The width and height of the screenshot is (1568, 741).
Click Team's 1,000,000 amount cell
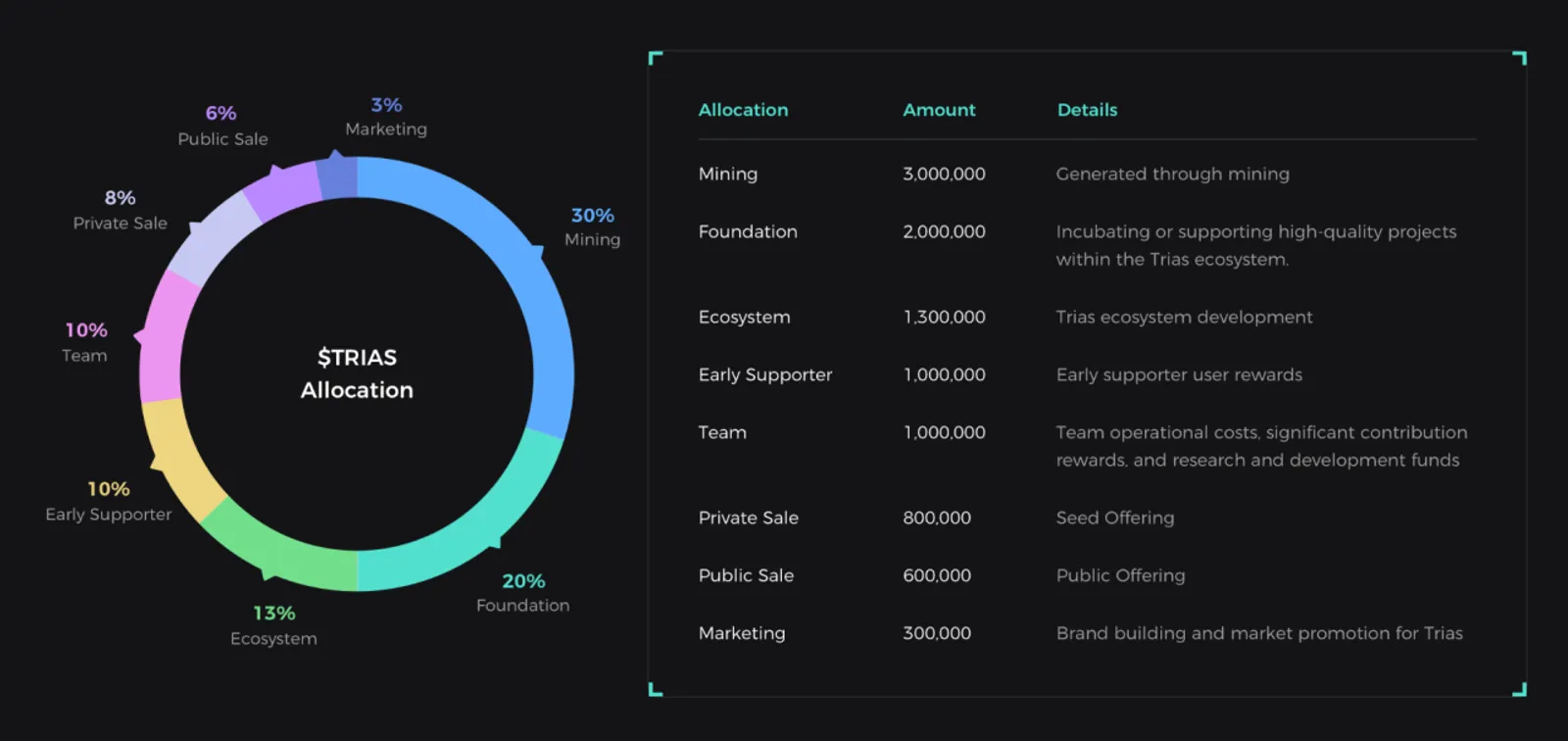pos(944,432)
